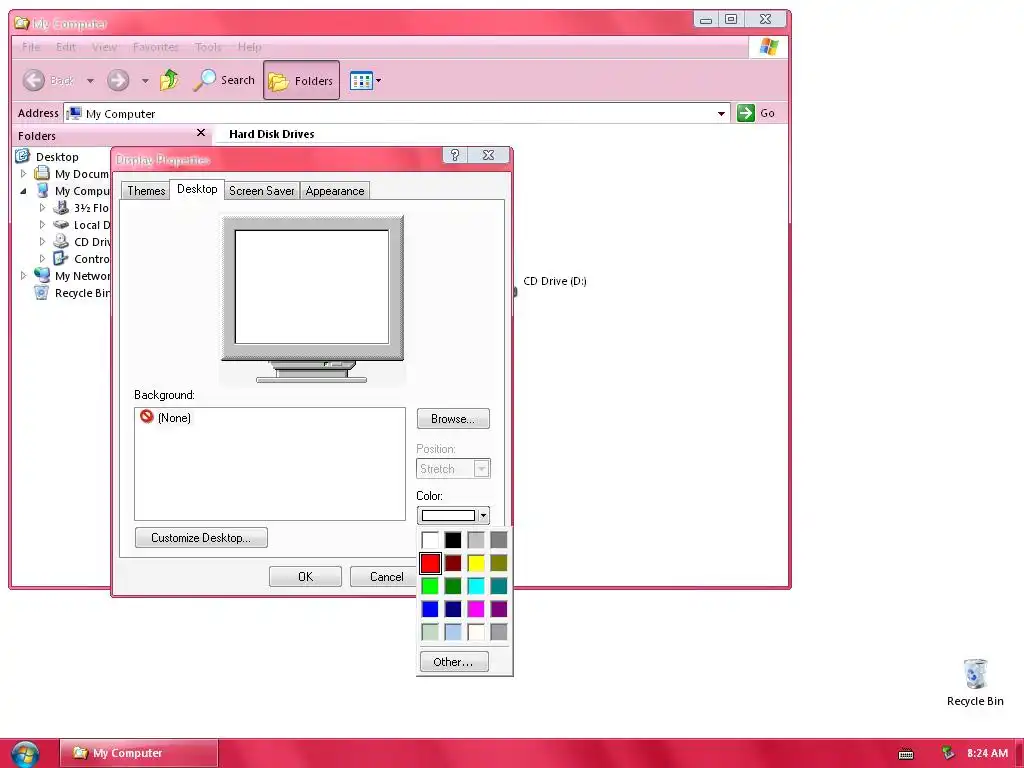Pick the white color swatch
Viewport: 1024px width, 768px height.
tap(430, 540)
